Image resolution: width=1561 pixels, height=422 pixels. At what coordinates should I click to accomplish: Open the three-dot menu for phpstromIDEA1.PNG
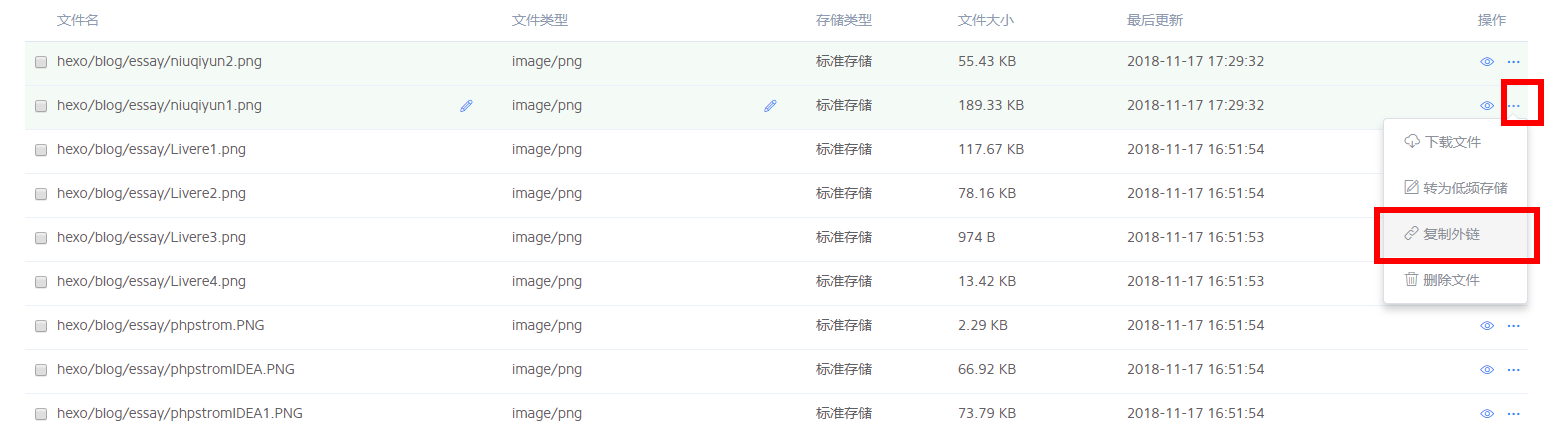tap(1513, 414)
